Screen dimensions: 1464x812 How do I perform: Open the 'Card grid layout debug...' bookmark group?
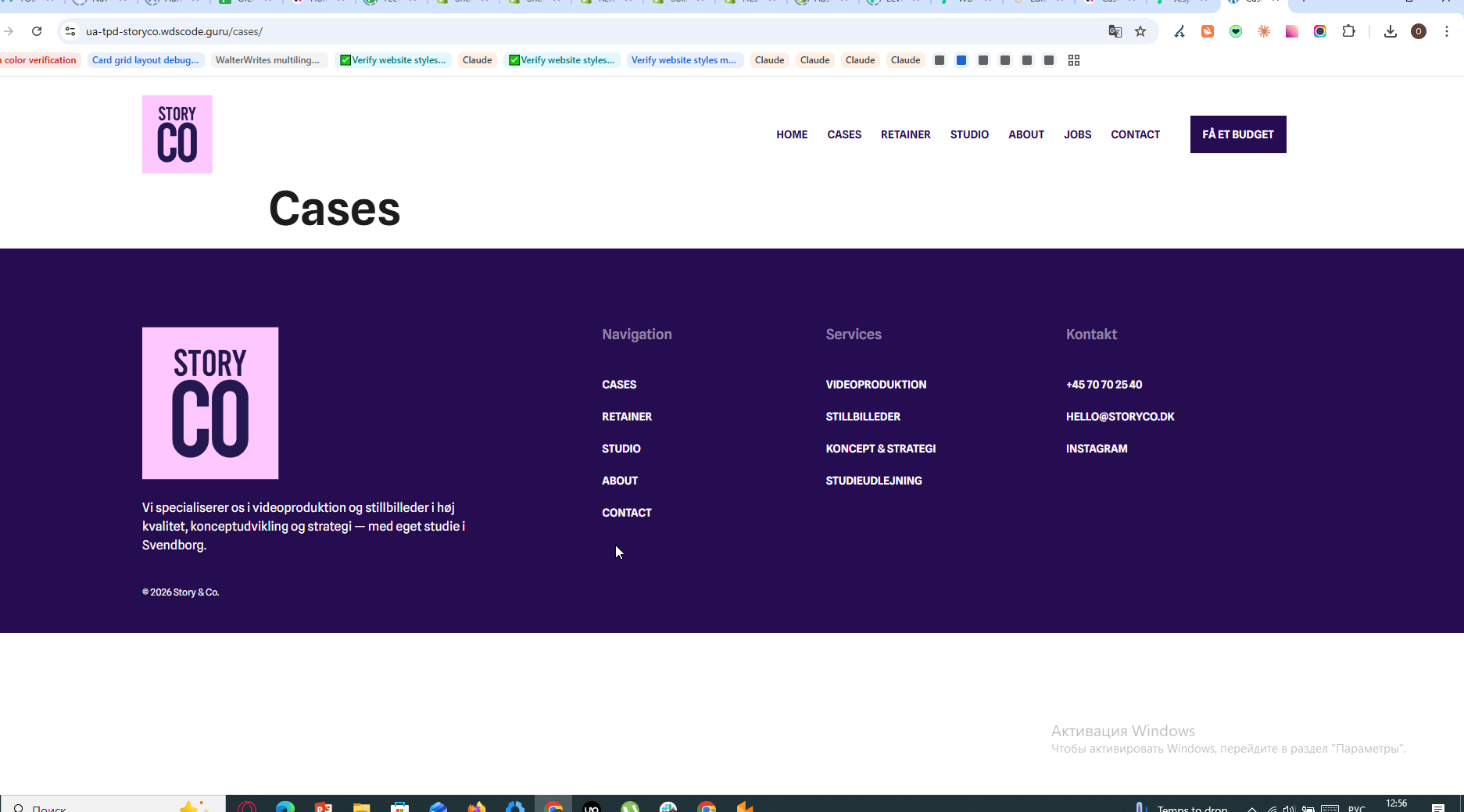tap(145, 60)
